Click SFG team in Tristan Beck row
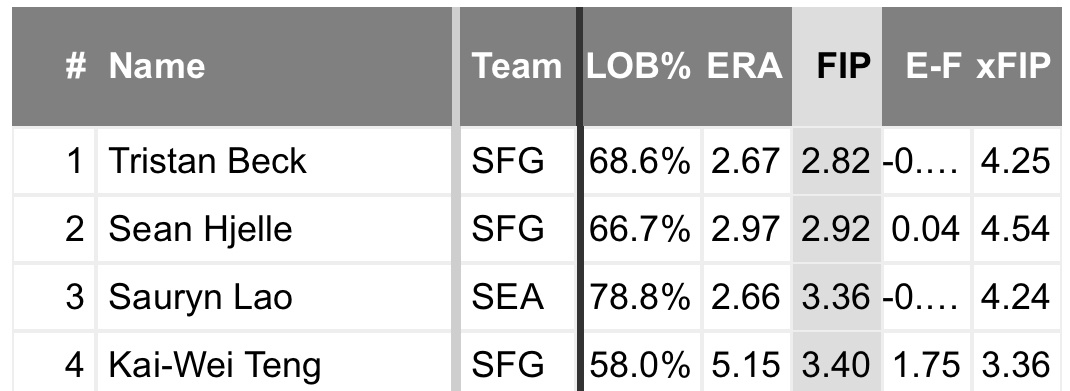The height and width of the screenshot is (391, 1070). point(508,162)
